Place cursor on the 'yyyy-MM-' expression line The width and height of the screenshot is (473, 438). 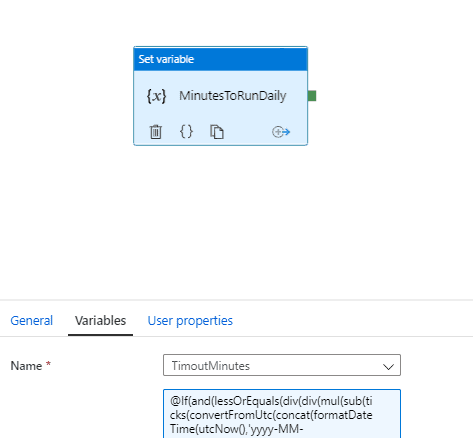pos(236,429)
